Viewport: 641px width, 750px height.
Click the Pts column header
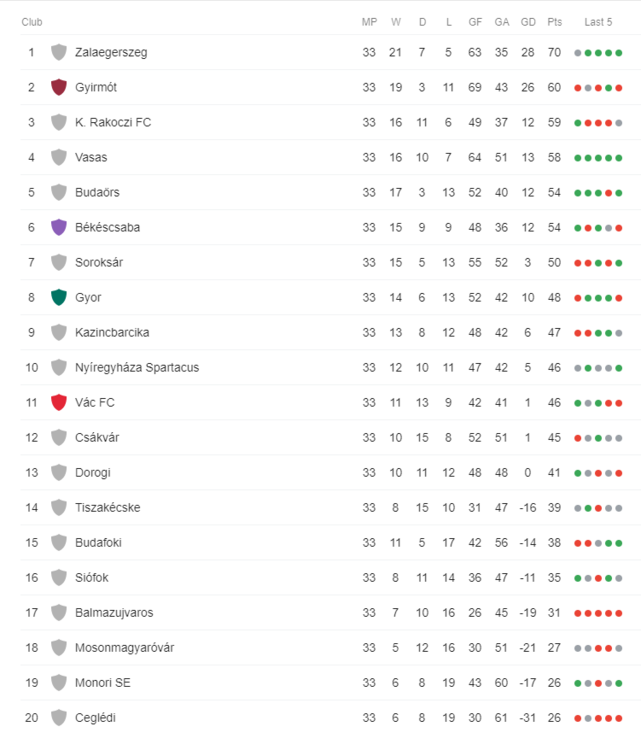pos(555,21)
